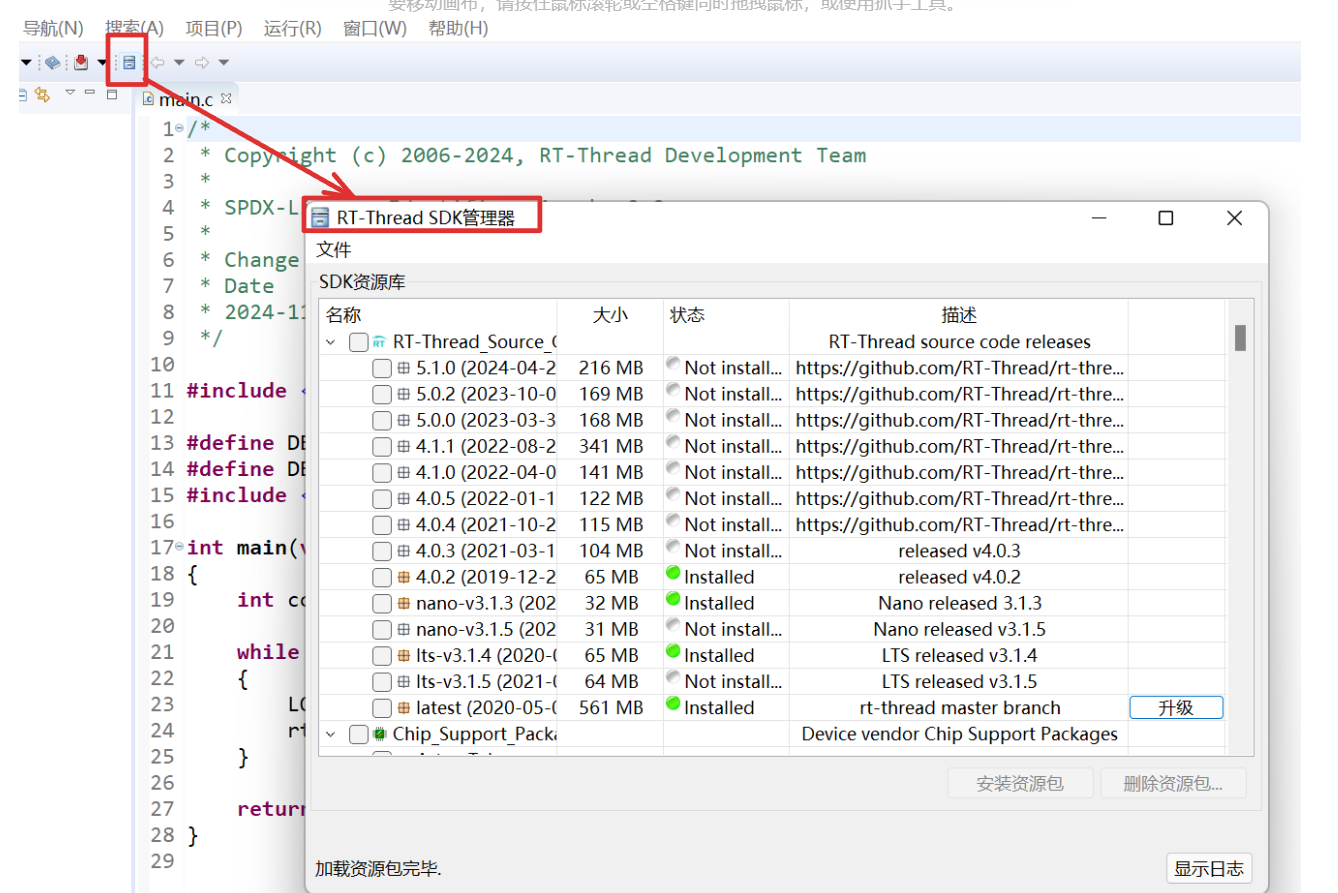1338x893 pixels.
Task: Open the 文件 menu in SDK Manager
Action: tap(334, 249)
